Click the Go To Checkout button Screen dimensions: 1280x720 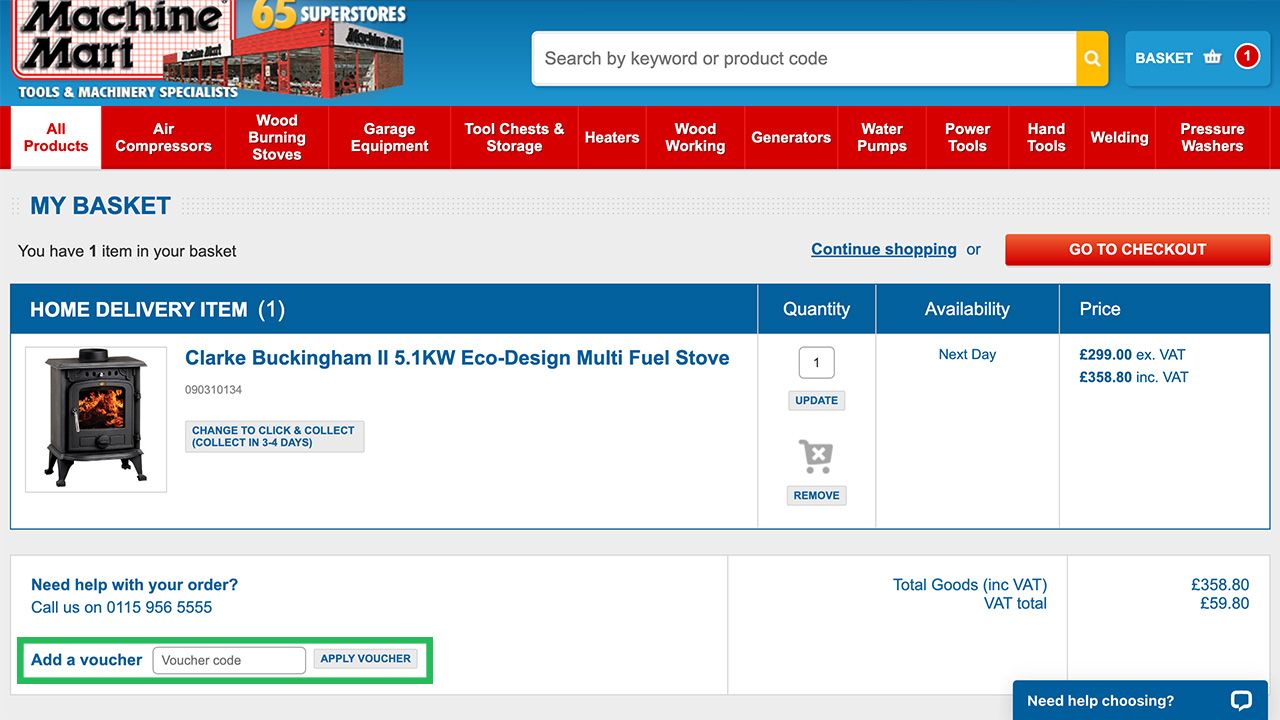(x=1138, y=250)
